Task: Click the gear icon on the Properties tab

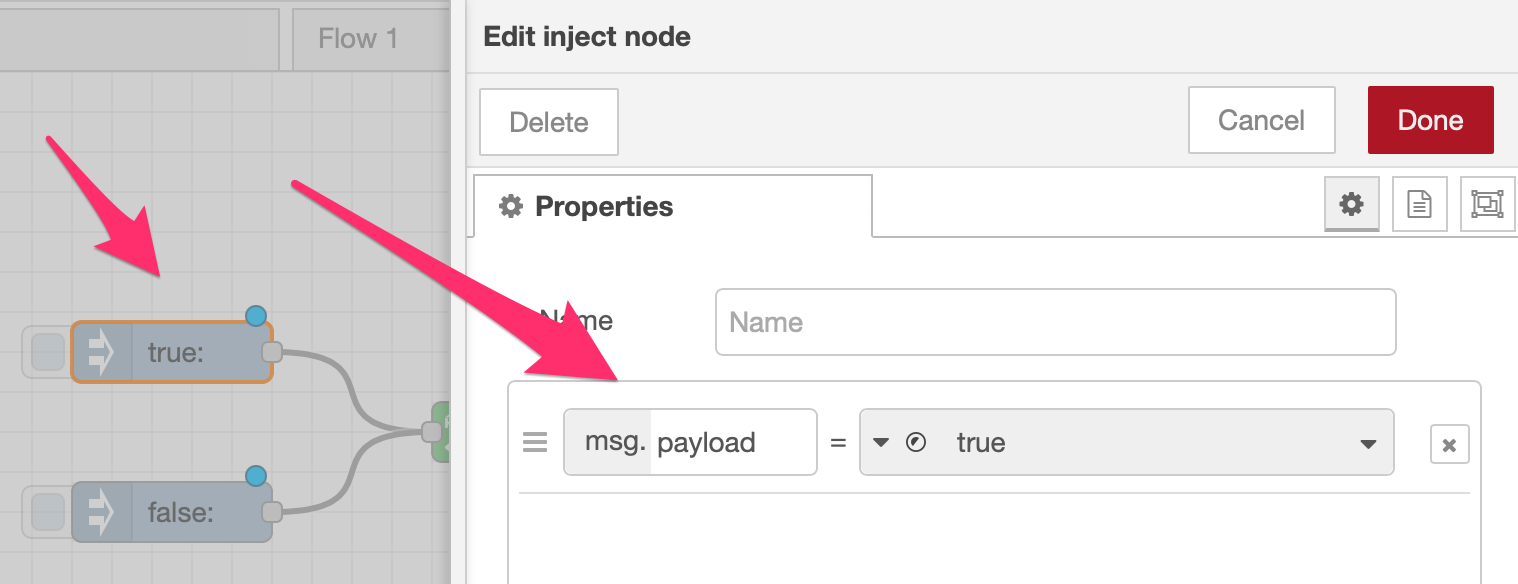Action: click(x=1352, y=204)
